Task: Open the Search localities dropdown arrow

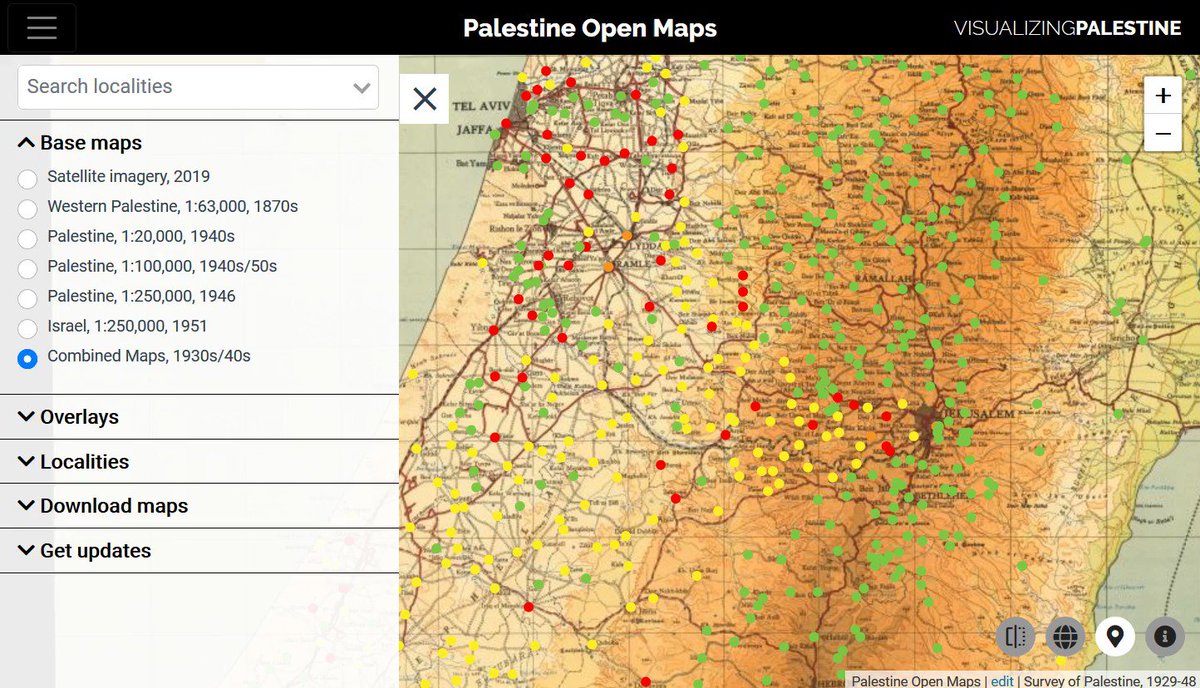Action: coord(362,88)
